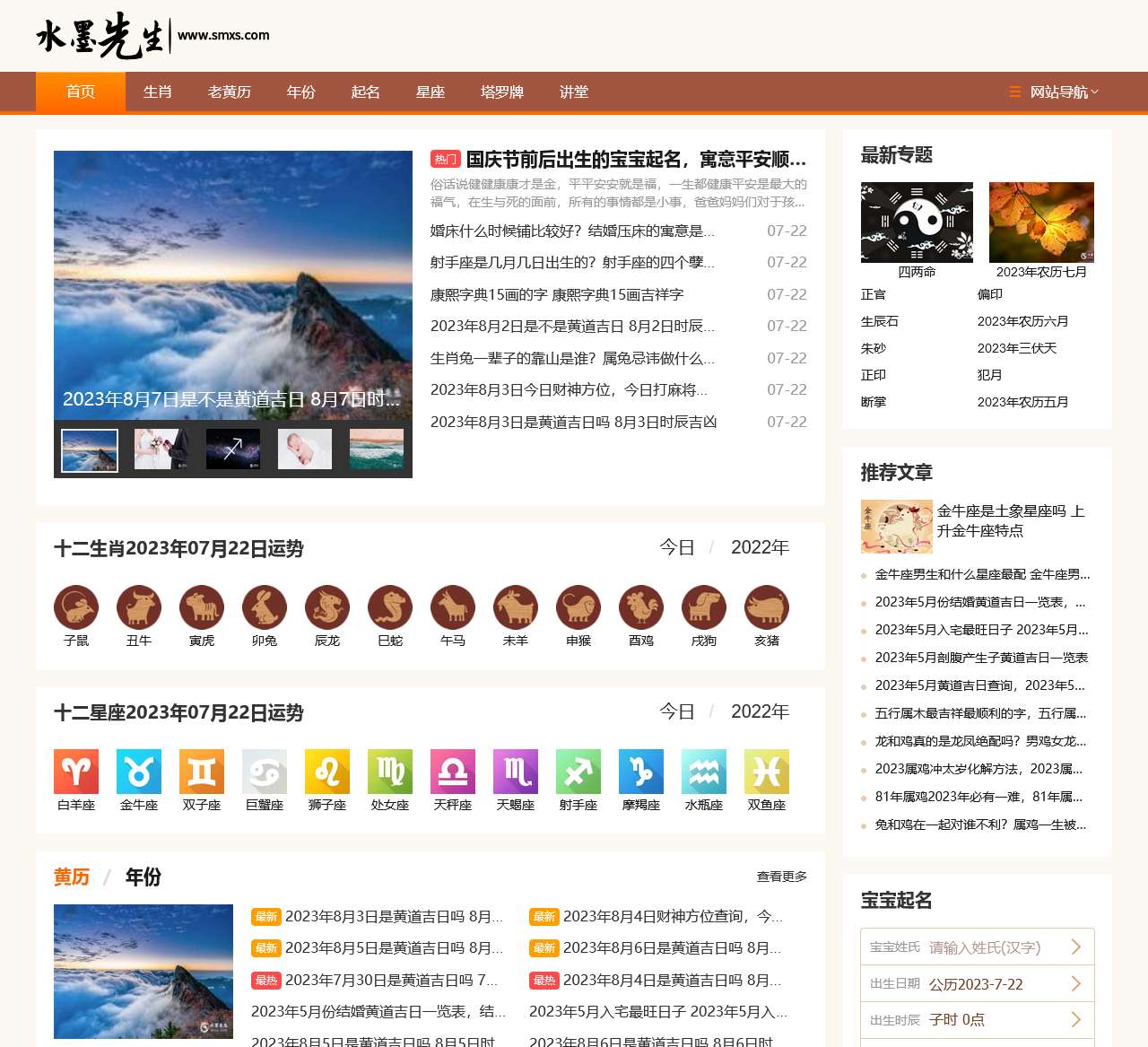This screenshot has height=1047, width=1148.
Task: Open the 子鼠 zodiac icon
Action: [x=76, y=607]
